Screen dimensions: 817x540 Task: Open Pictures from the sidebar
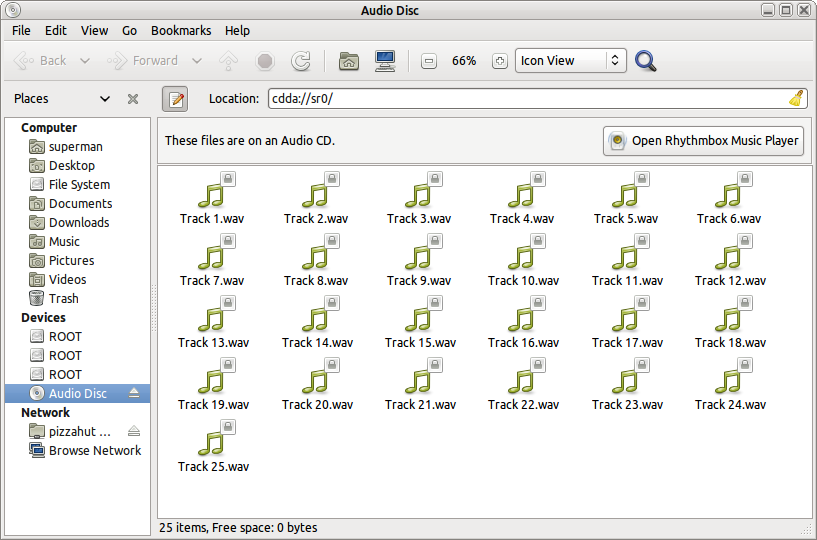point(78,261)
